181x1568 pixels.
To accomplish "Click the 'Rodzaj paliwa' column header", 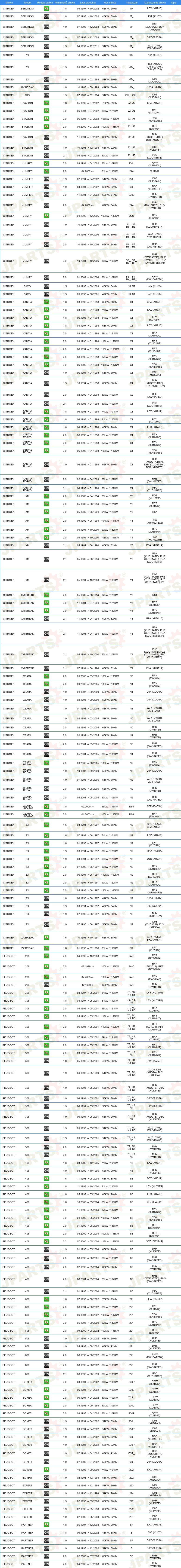I will [45, 3].
